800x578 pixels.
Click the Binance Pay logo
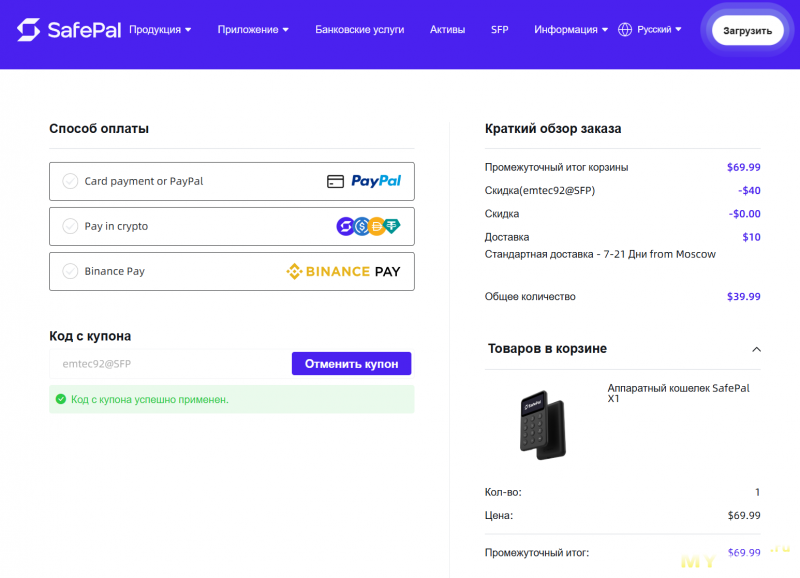coord(343,271)
